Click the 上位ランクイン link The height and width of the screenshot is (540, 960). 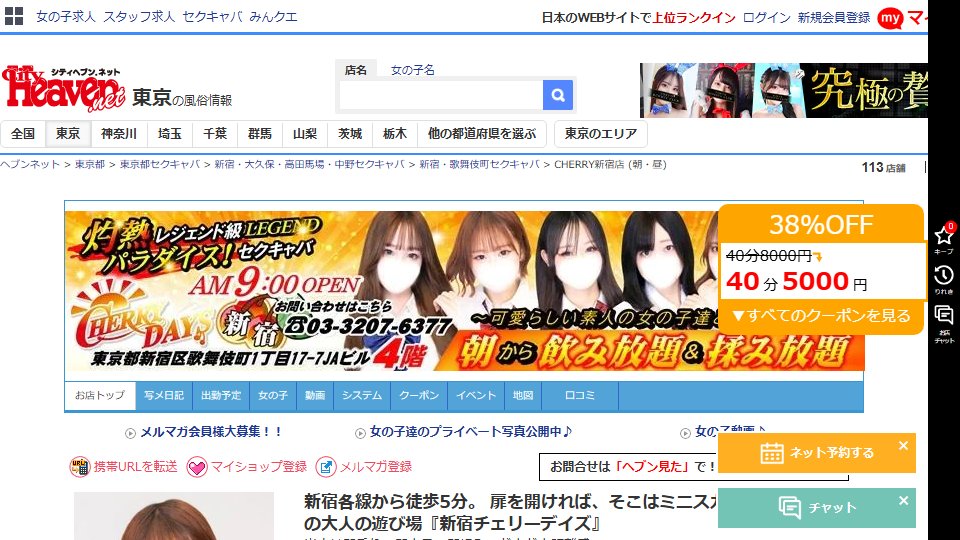(694, 18)
